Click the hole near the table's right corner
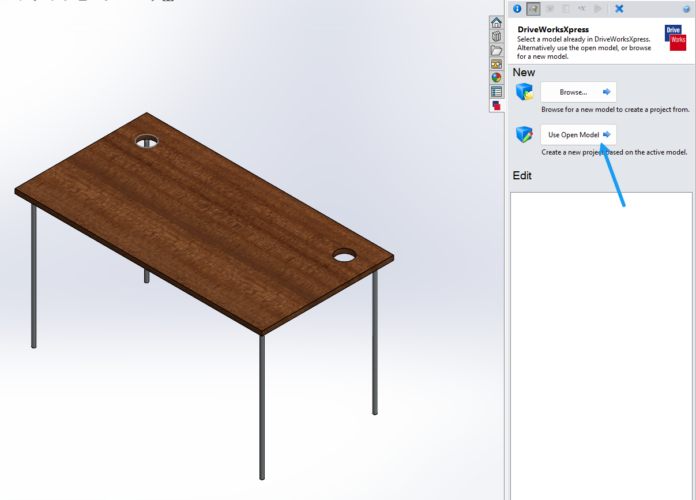 tap(344, 255)
